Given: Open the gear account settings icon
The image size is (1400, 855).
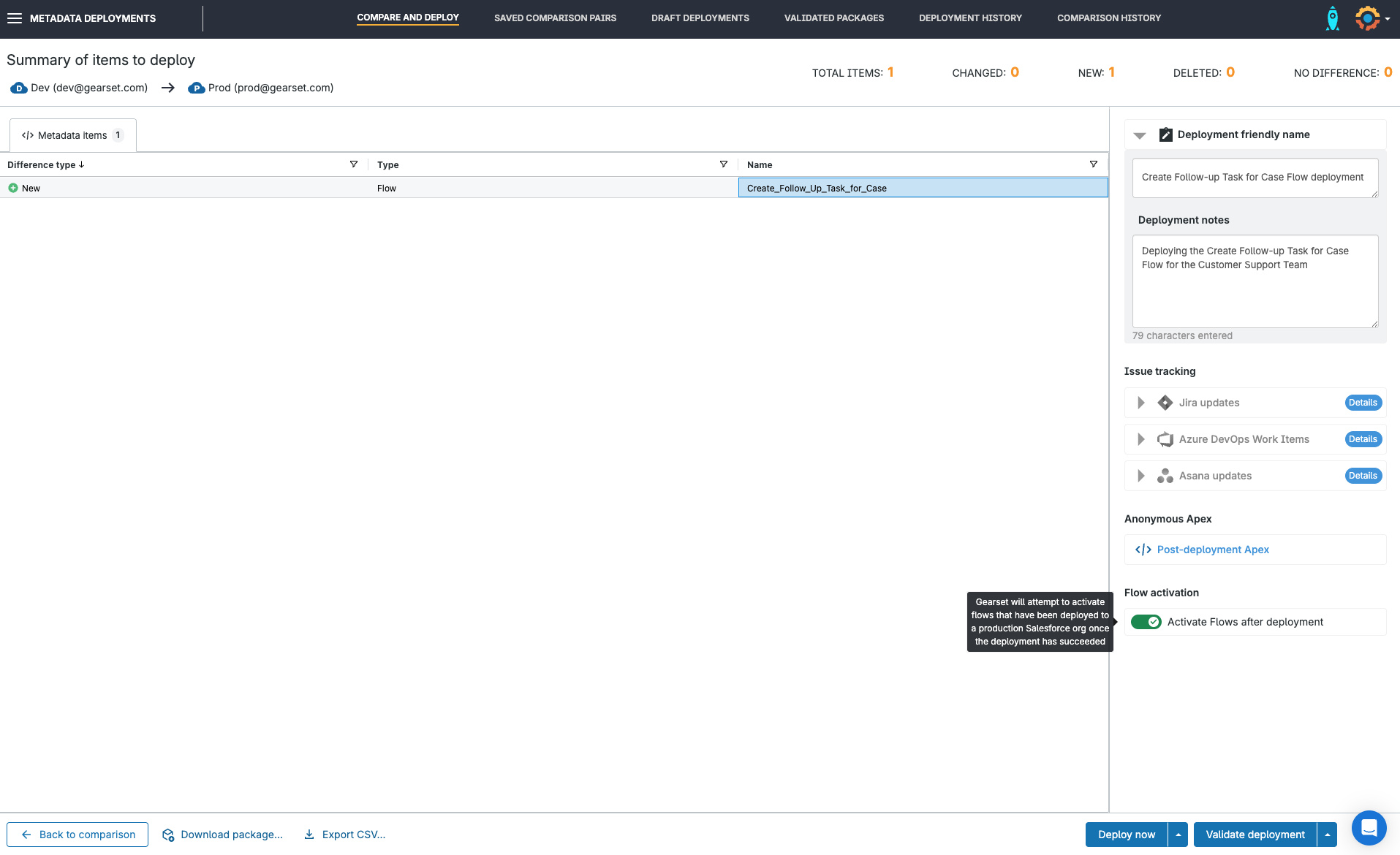Looking at the screenshot, I should pos(1367,18).
